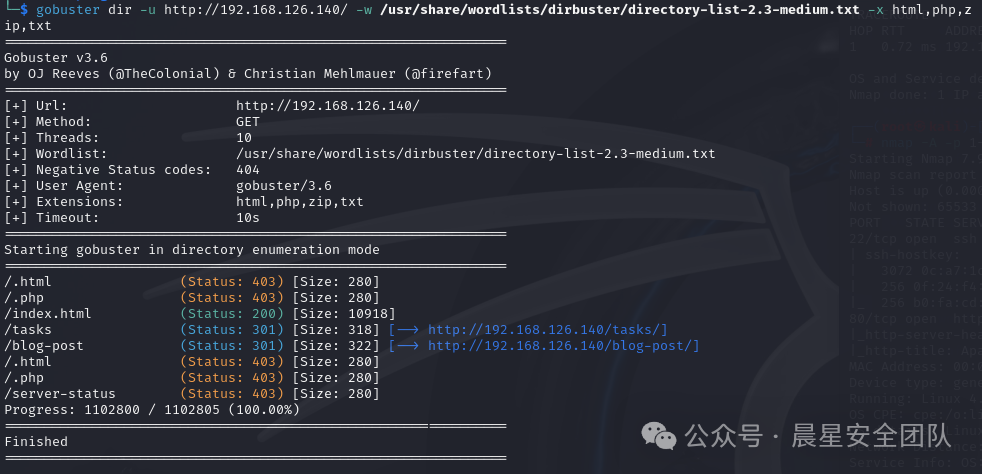Screen dimensions: 982x474
Task: Click the 'Finished' status line
Action: (x=36, y=442)
